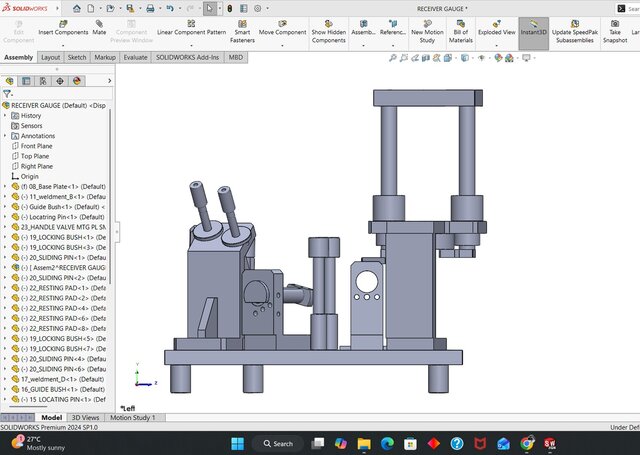640x455 pixels.
Task: Open Reference Geometry tool
Action: (x=393, y=28)
